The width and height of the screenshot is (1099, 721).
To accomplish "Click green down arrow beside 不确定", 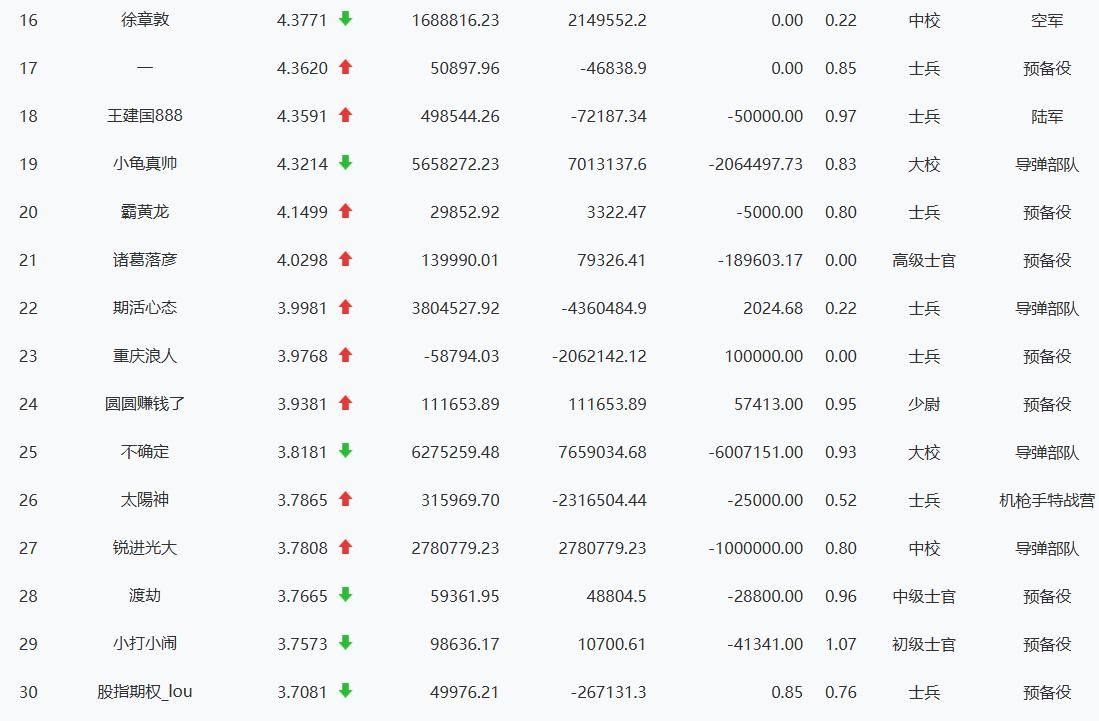I will 345,451.
